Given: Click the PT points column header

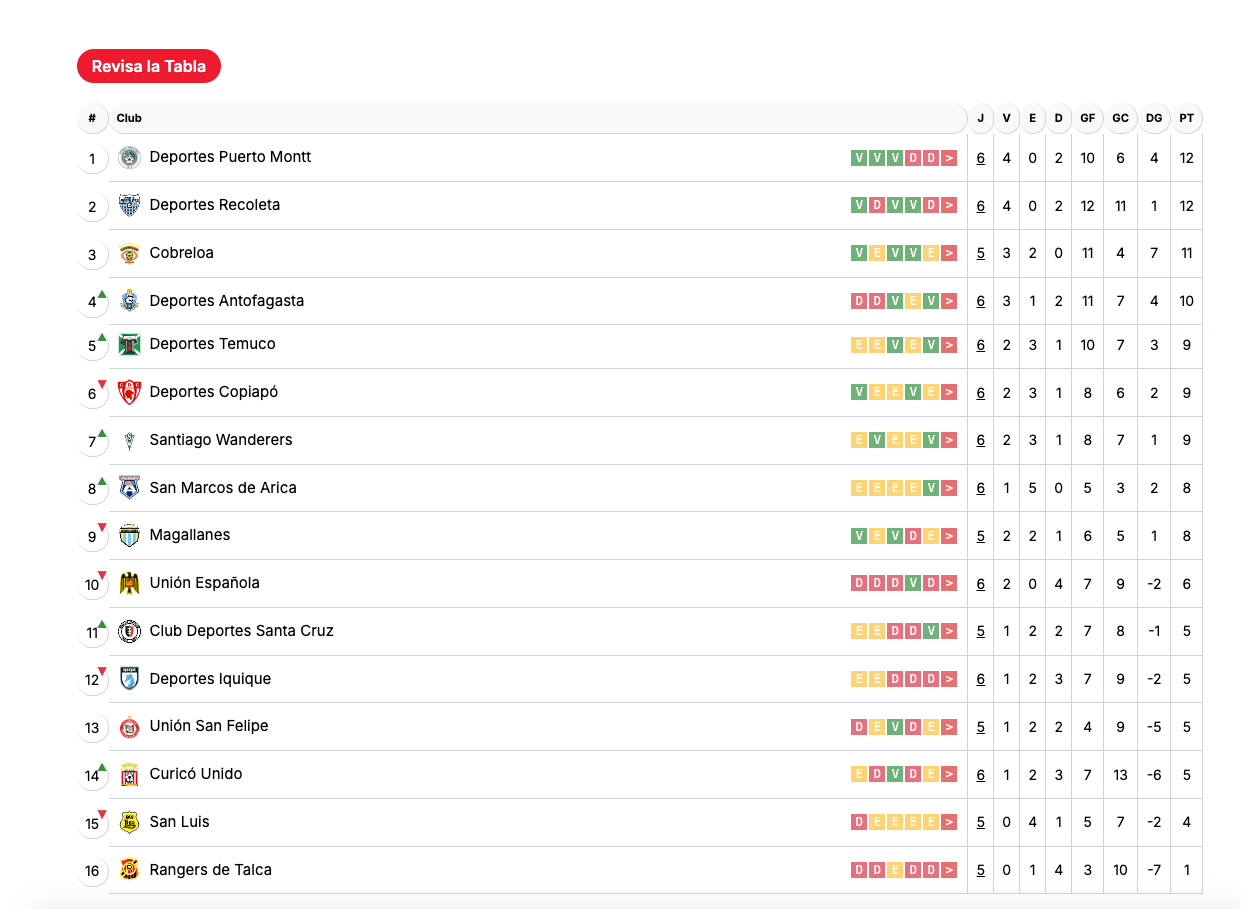Looking at the screenshot, I should coord(1186,118).
